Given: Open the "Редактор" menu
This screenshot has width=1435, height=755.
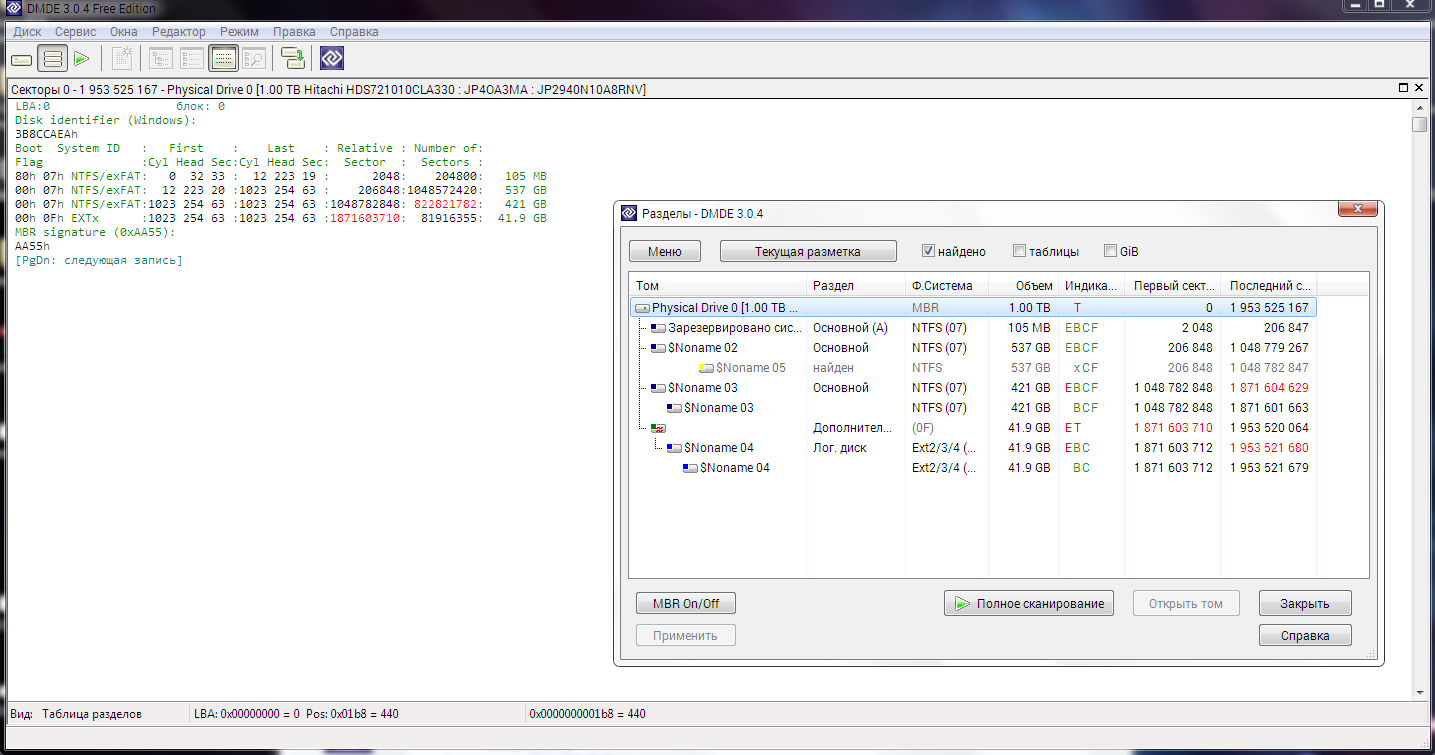Looking at the screenshot, I should coord(179,32).
